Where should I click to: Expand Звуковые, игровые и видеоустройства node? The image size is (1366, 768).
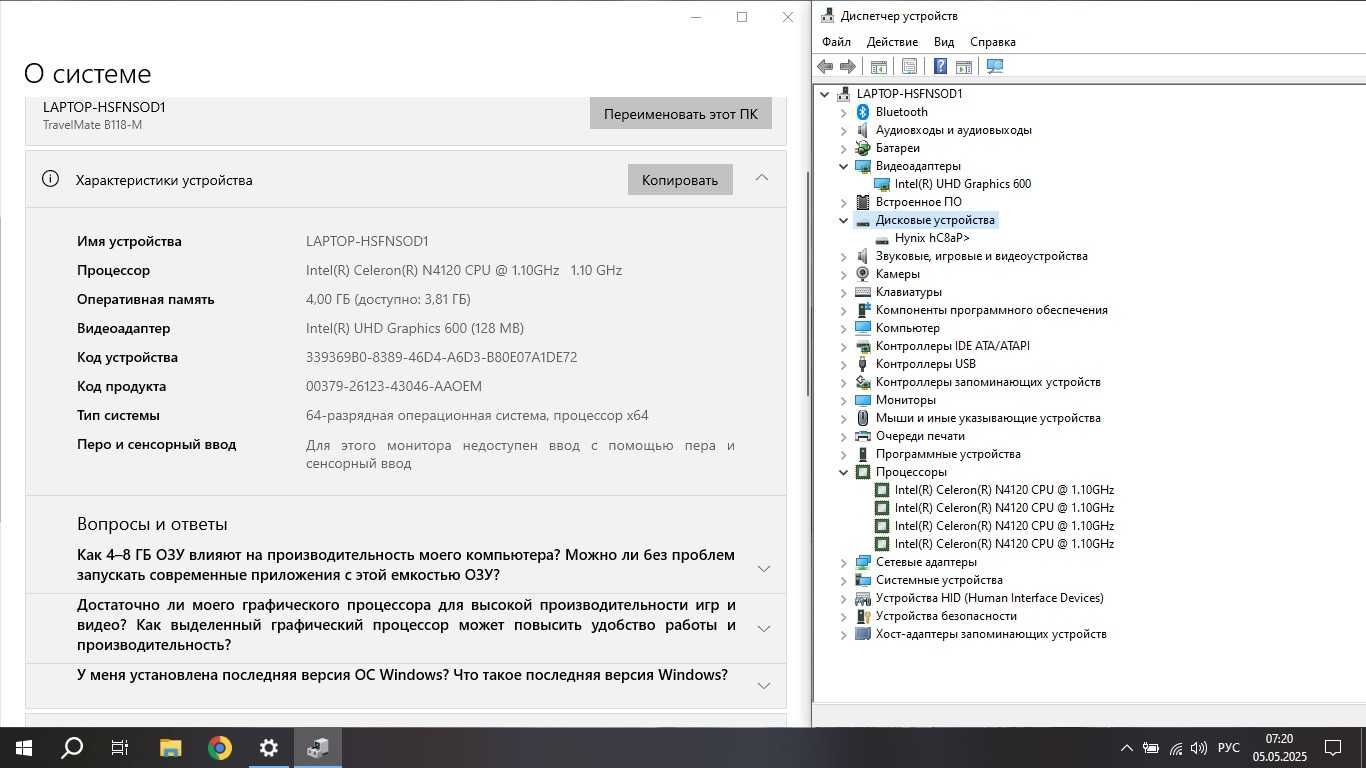(x=844, y=256)
